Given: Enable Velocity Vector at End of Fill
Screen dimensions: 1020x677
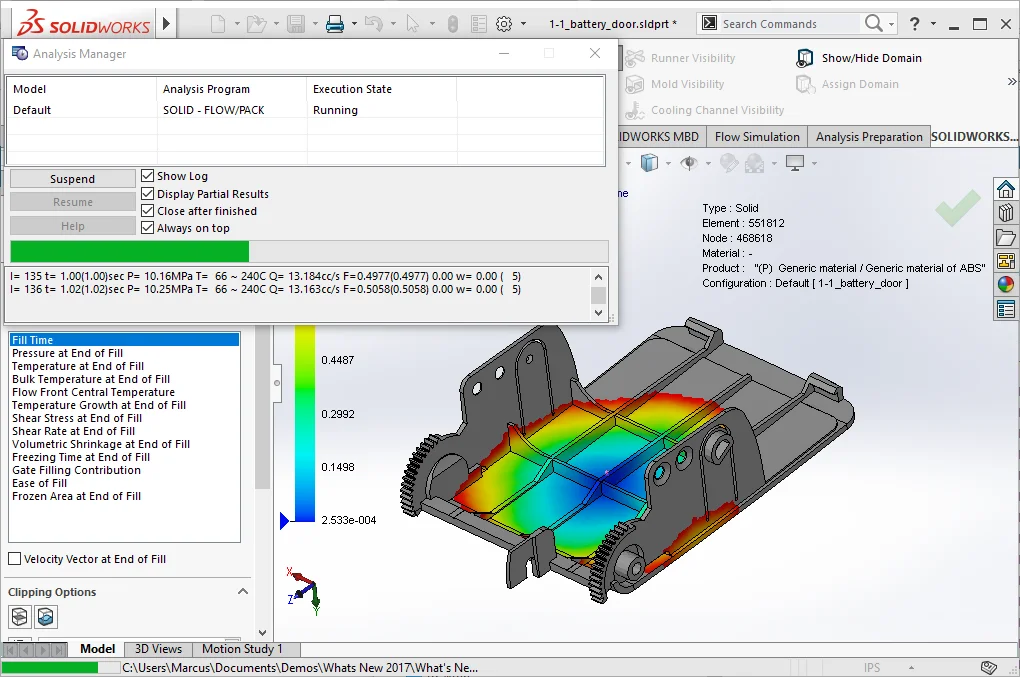Looking at the screenshot, I should (x=17, y=560).
